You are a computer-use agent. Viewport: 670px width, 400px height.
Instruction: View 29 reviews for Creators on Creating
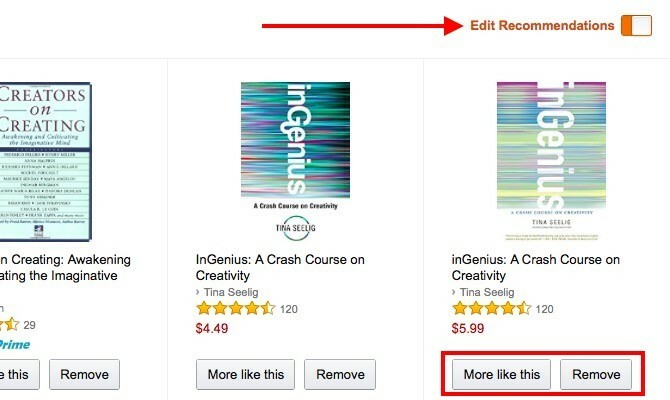click(29, 325)
